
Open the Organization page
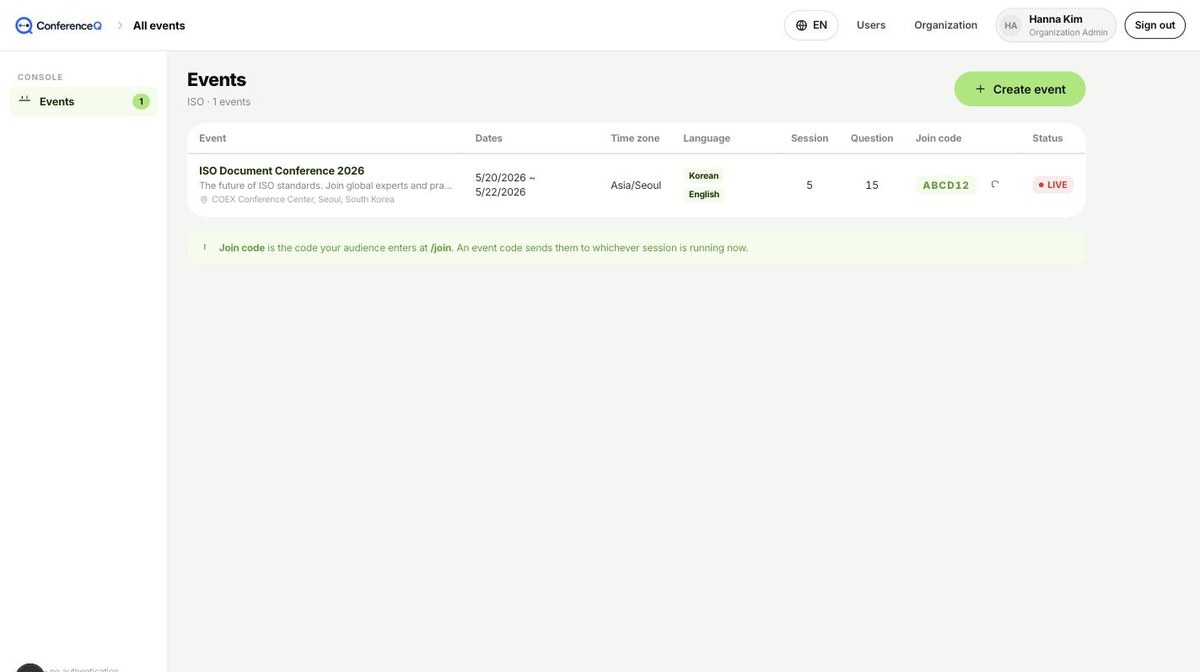tap(945, 25)
